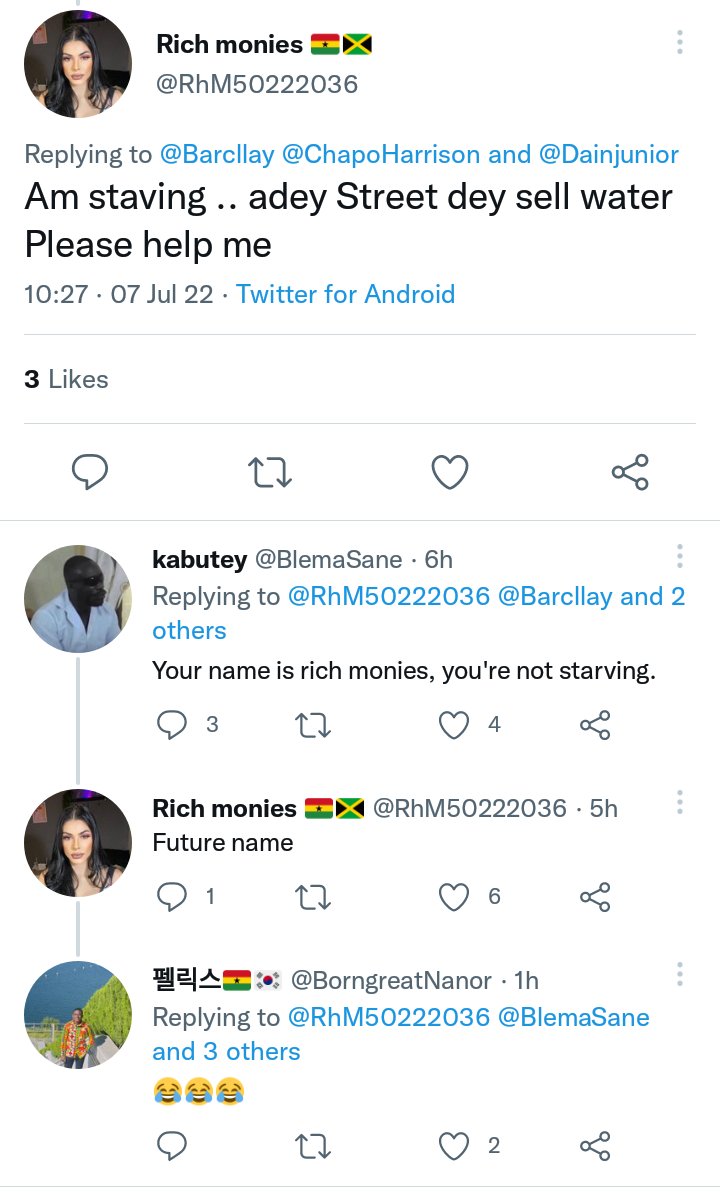Screen dimensions: 720x1194
Task: Open the @ChapoHarrison mention link
Action: [381, 155]
